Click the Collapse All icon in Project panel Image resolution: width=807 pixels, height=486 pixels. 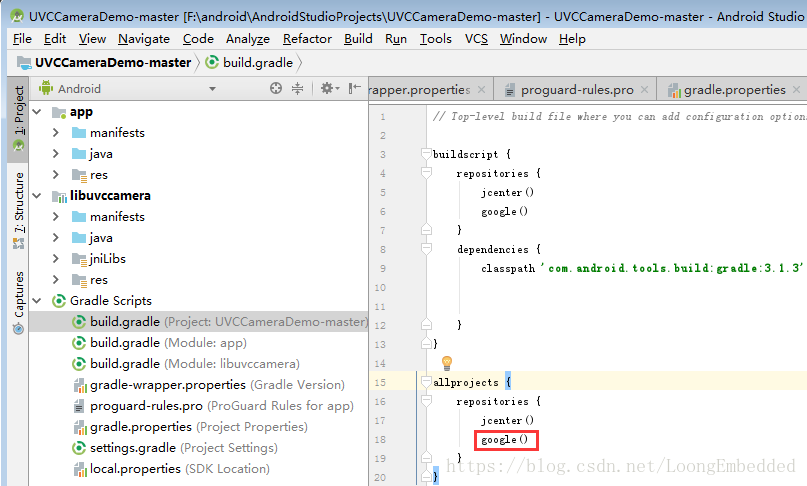coord(297,88)
